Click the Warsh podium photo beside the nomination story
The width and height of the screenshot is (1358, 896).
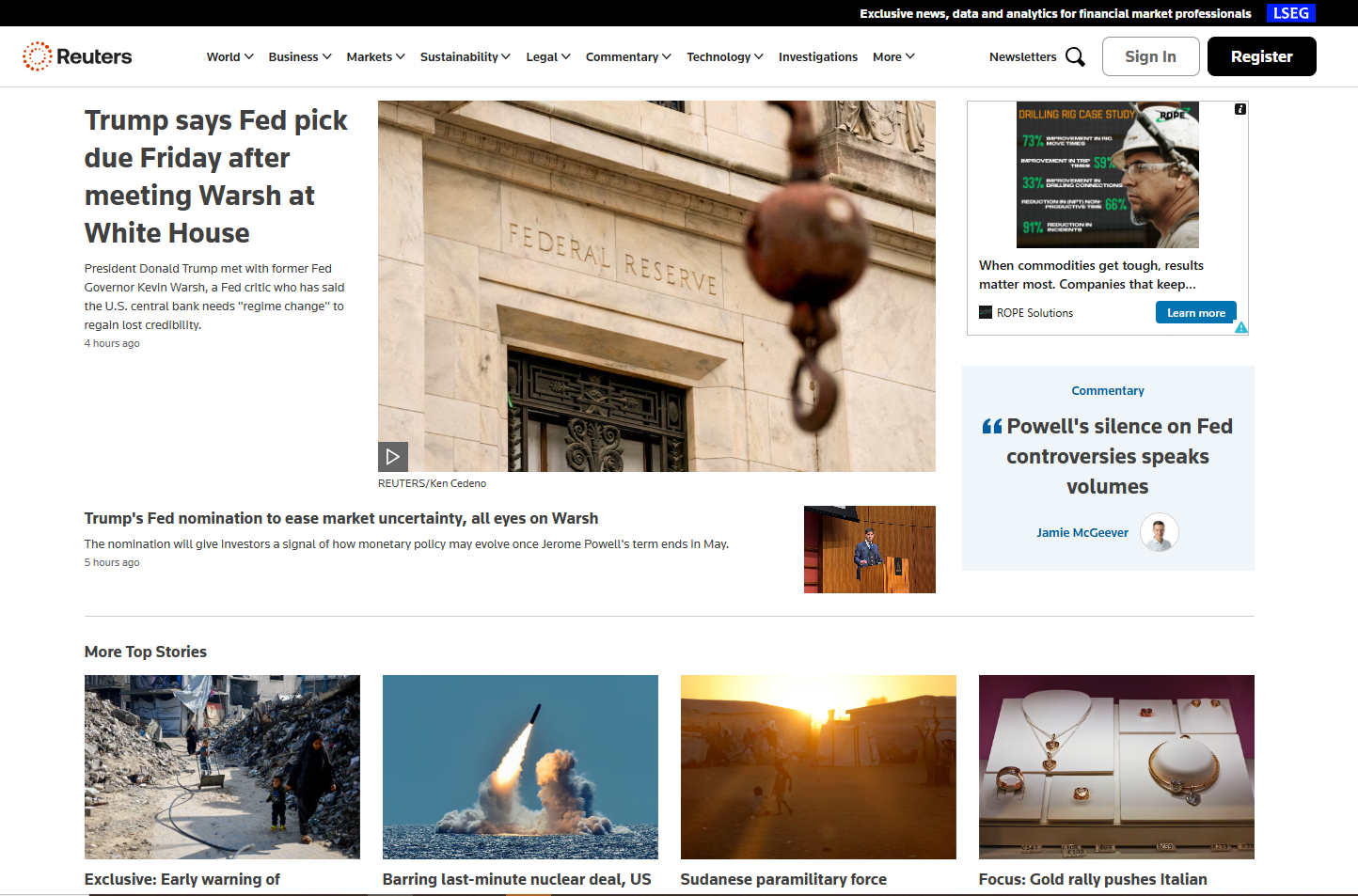coord(869,549)
